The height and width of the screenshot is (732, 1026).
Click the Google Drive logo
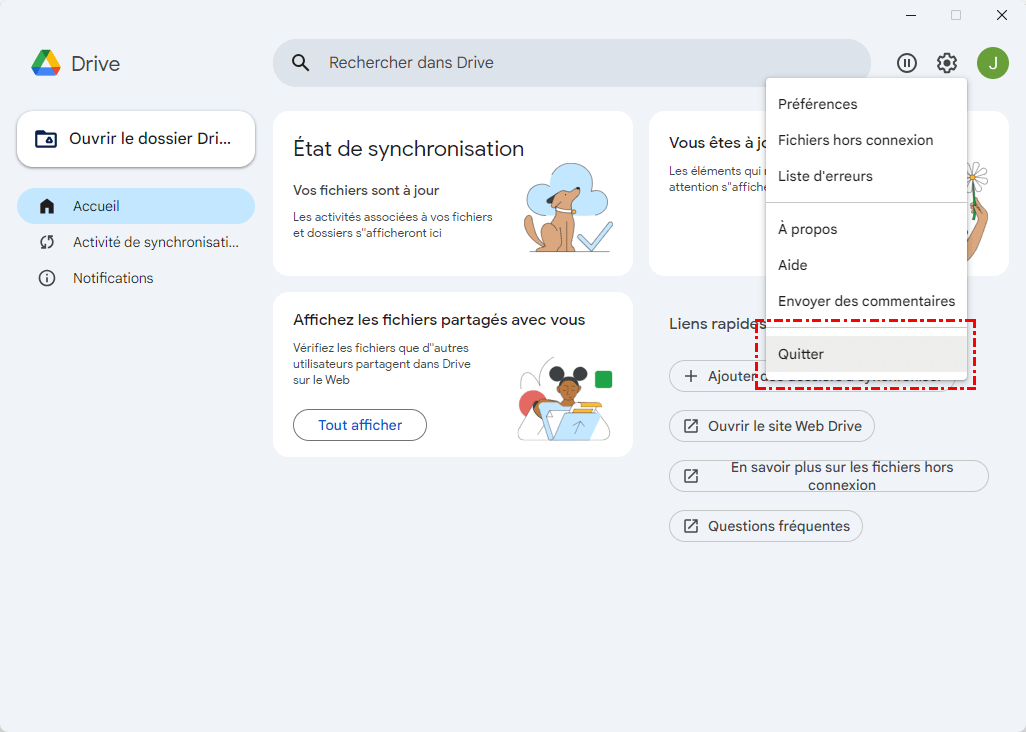pyautogui.click(x=46, y=63)
